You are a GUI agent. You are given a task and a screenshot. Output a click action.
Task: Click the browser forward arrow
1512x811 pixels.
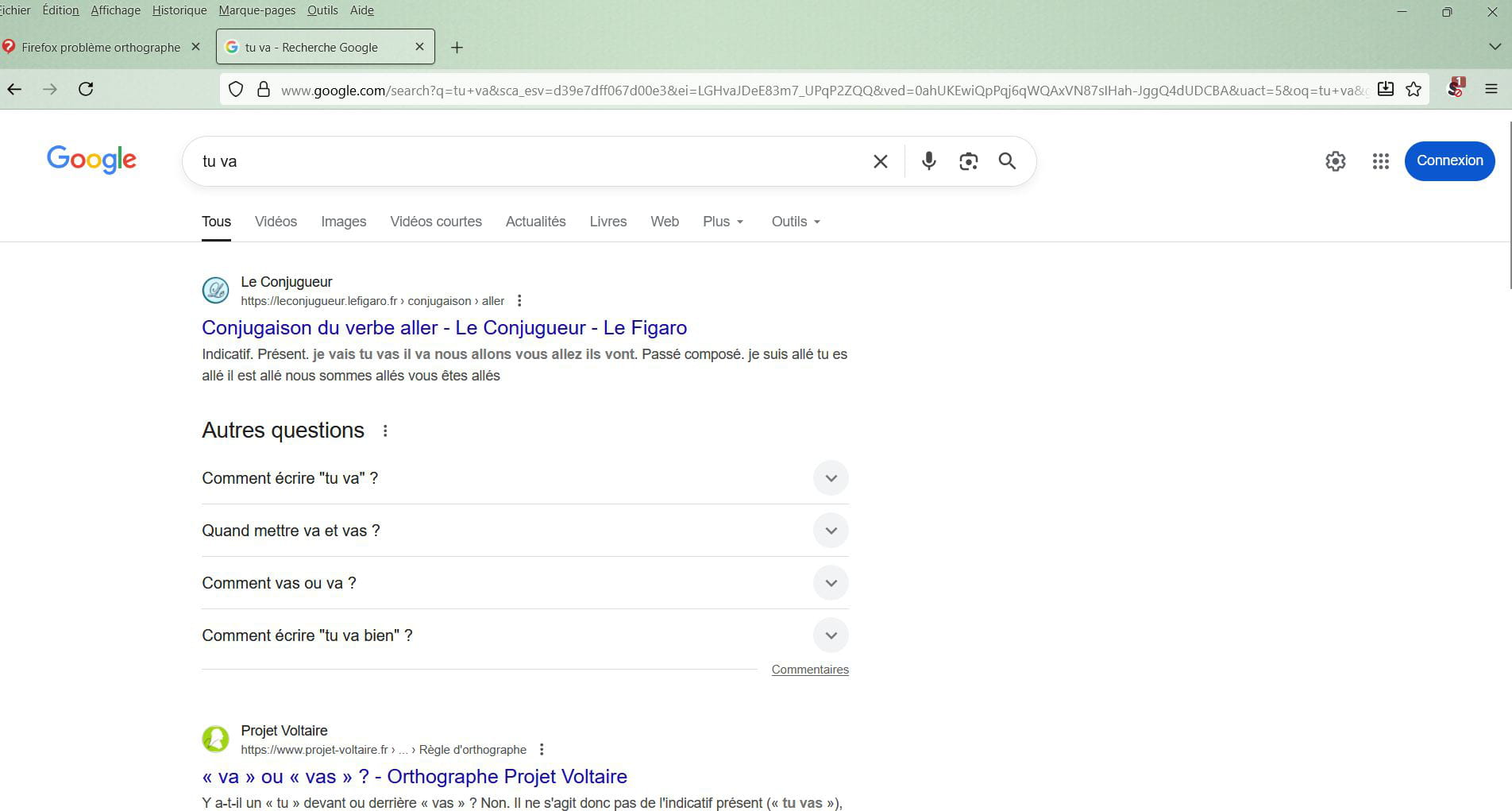50,89
